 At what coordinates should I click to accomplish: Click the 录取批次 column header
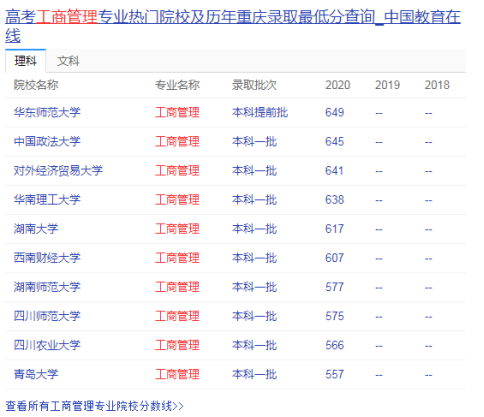pyautogui.click(x=254, y=85)
